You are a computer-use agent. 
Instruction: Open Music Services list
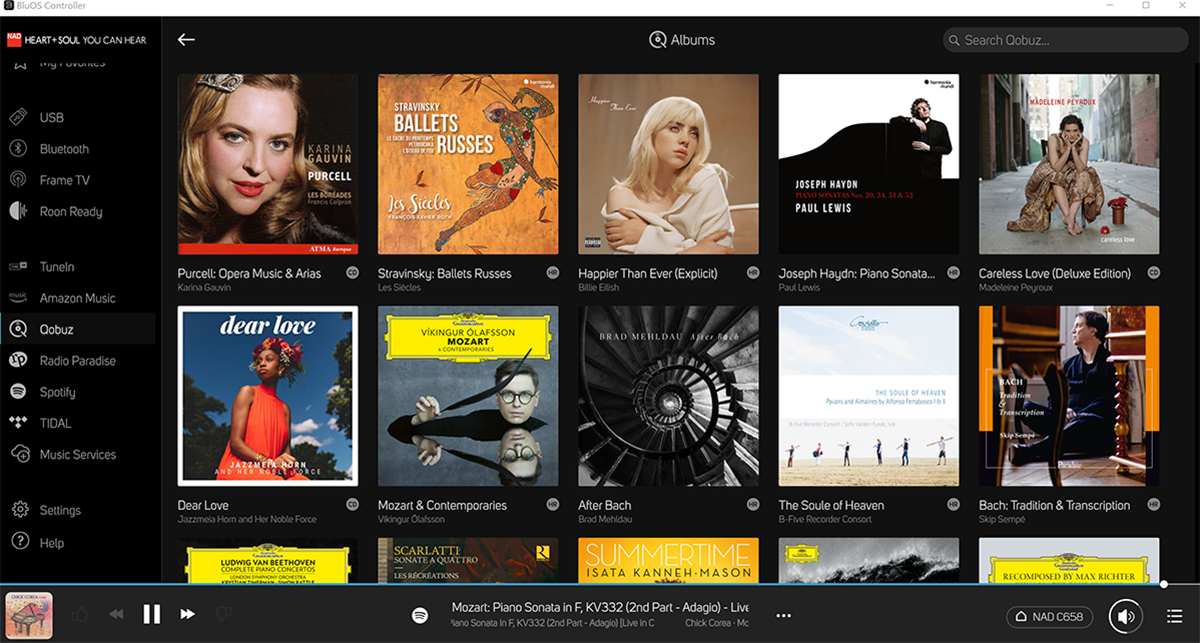click(x=78, y=455)
